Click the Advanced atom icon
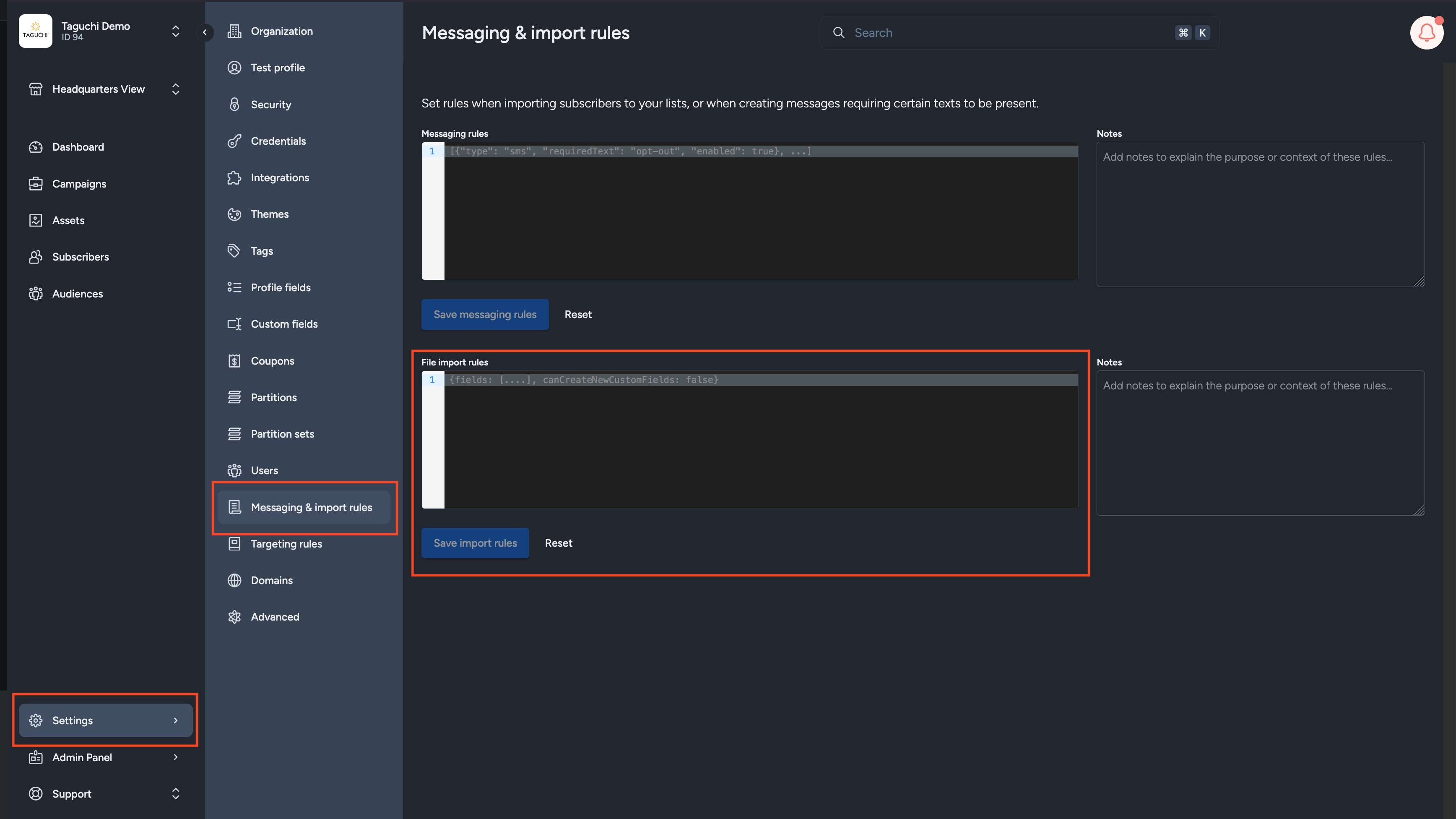This screenshot has height=819, width=1456. tap(234, 617)
